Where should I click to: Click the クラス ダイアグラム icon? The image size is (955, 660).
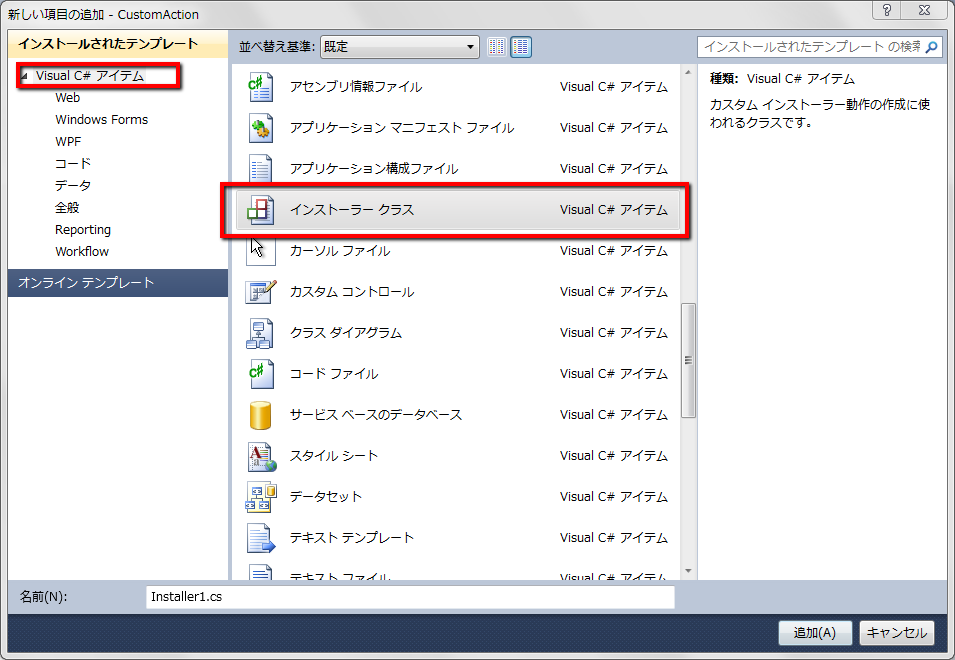click(259, 333)
